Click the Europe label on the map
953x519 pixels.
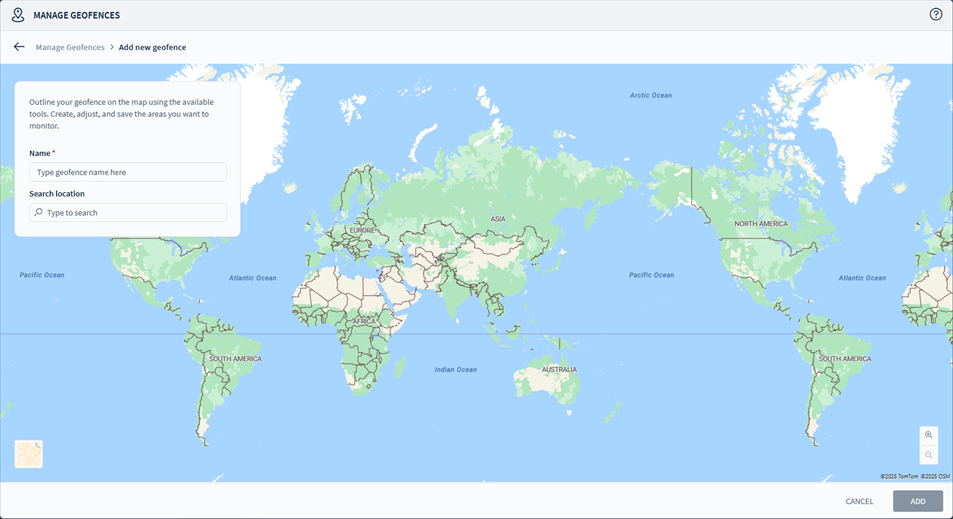(x=361, y=230)
